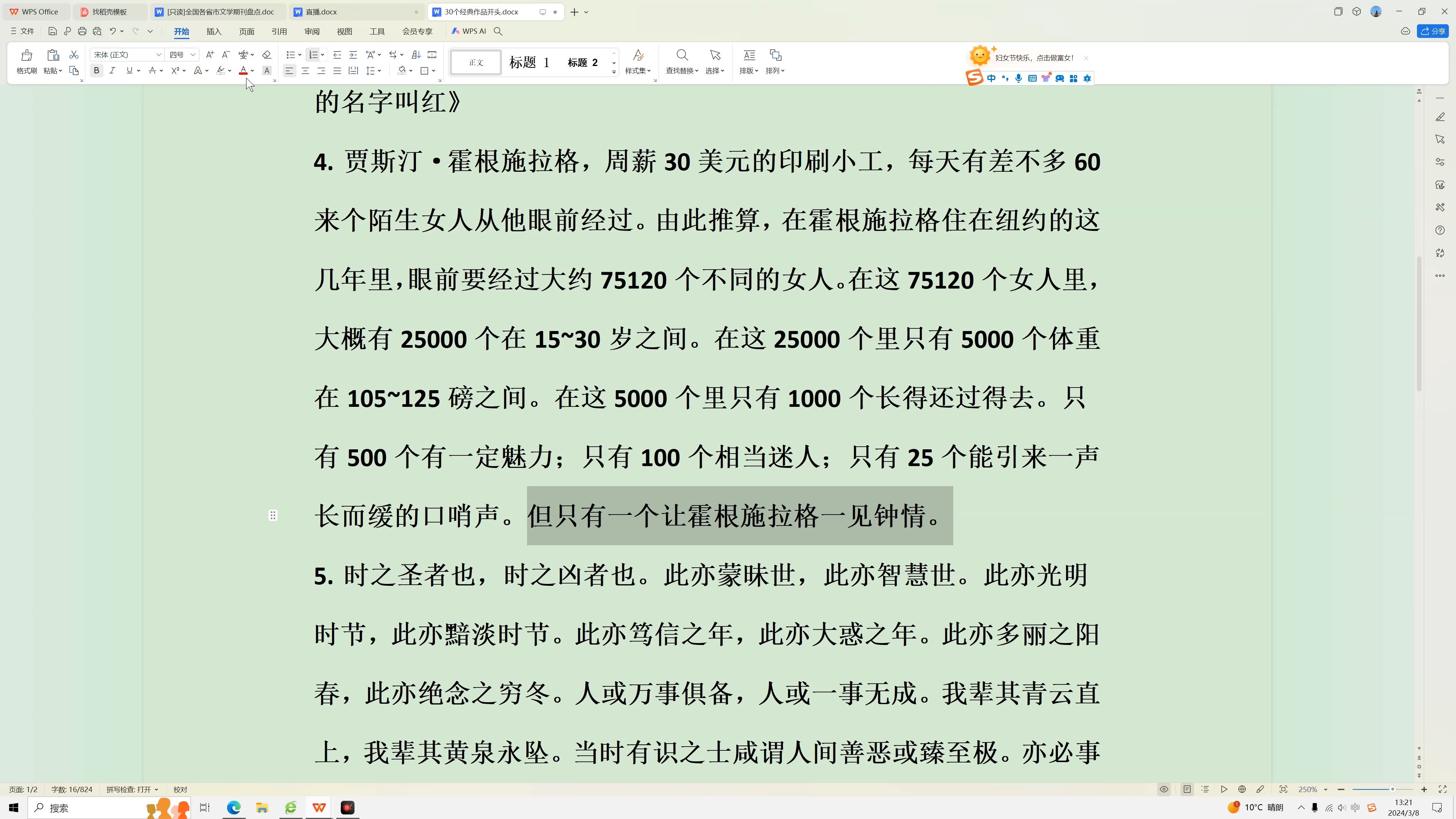The width and height of the screenshot is (1456, 819).
Task: Click the Undo arrow icon
Action: pyautogui.click(x=113, y=31)
